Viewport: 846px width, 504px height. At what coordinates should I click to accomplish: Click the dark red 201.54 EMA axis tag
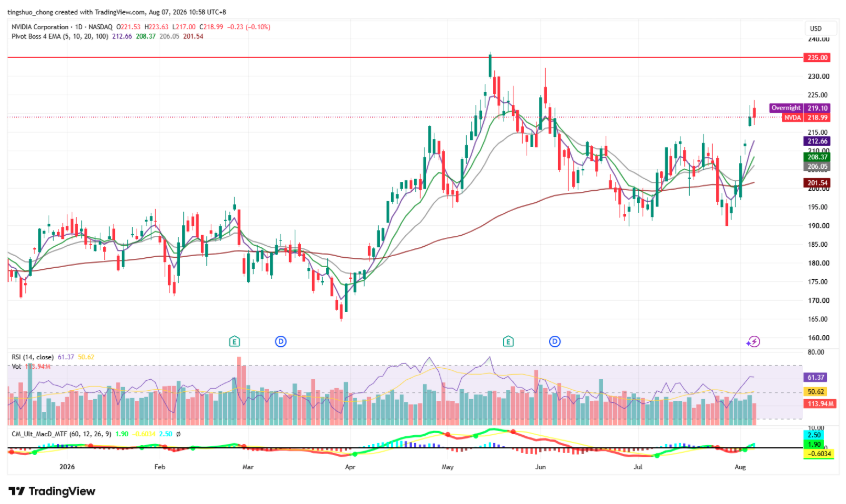pos(816,183)
